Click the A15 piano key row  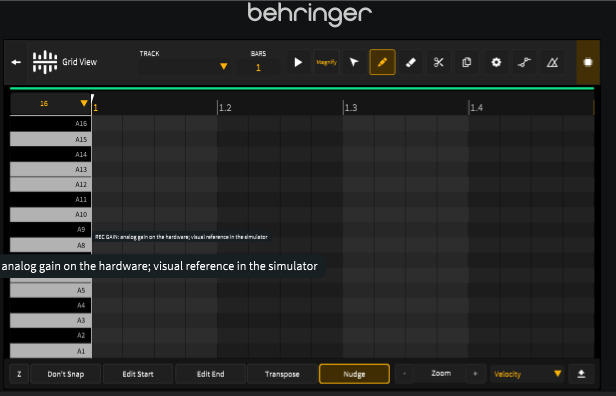pos(50,139)
